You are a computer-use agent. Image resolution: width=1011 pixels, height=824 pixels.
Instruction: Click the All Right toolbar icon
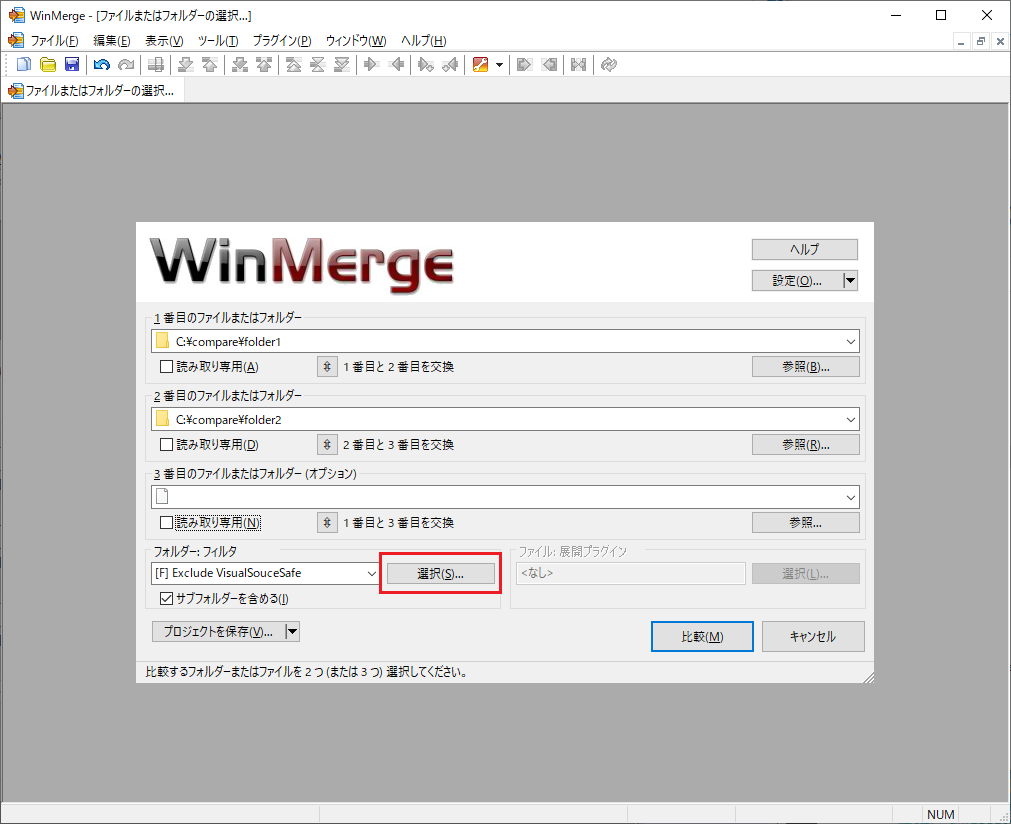pyautogui.click(x=524, y=64)
